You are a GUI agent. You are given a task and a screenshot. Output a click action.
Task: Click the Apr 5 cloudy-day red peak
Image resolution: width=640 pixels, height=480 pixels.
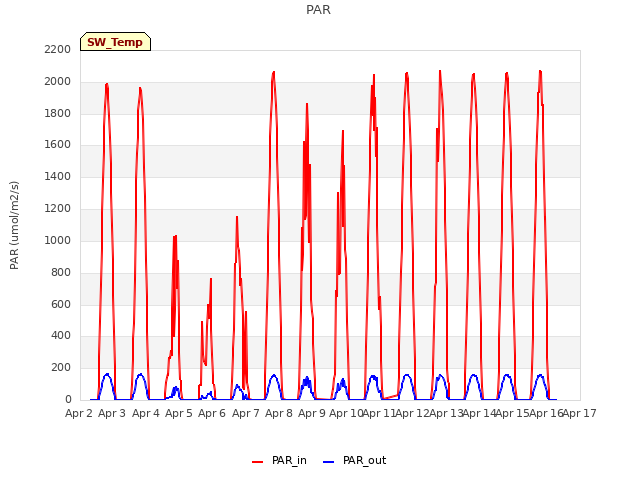[x=176, y=236]
